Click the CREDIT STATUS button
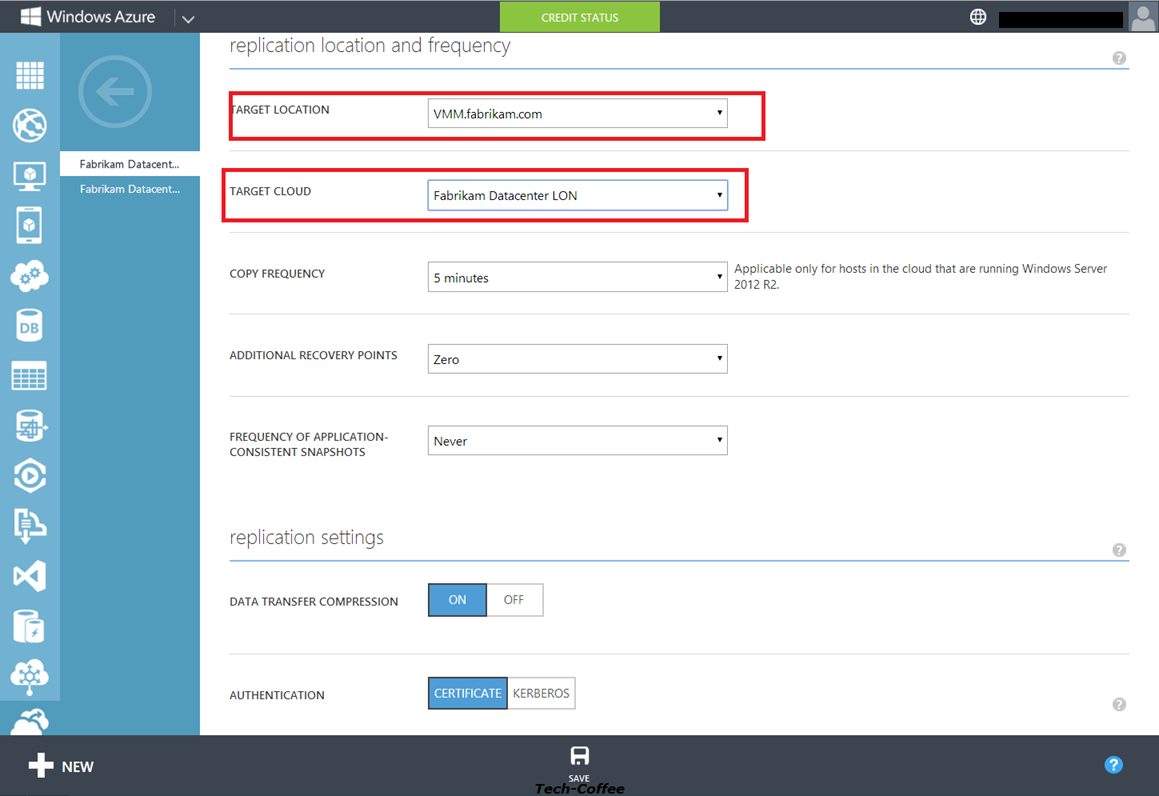The height and width of the screenshot is (796, 1159). pyautogui.click(x=580, y=17)
